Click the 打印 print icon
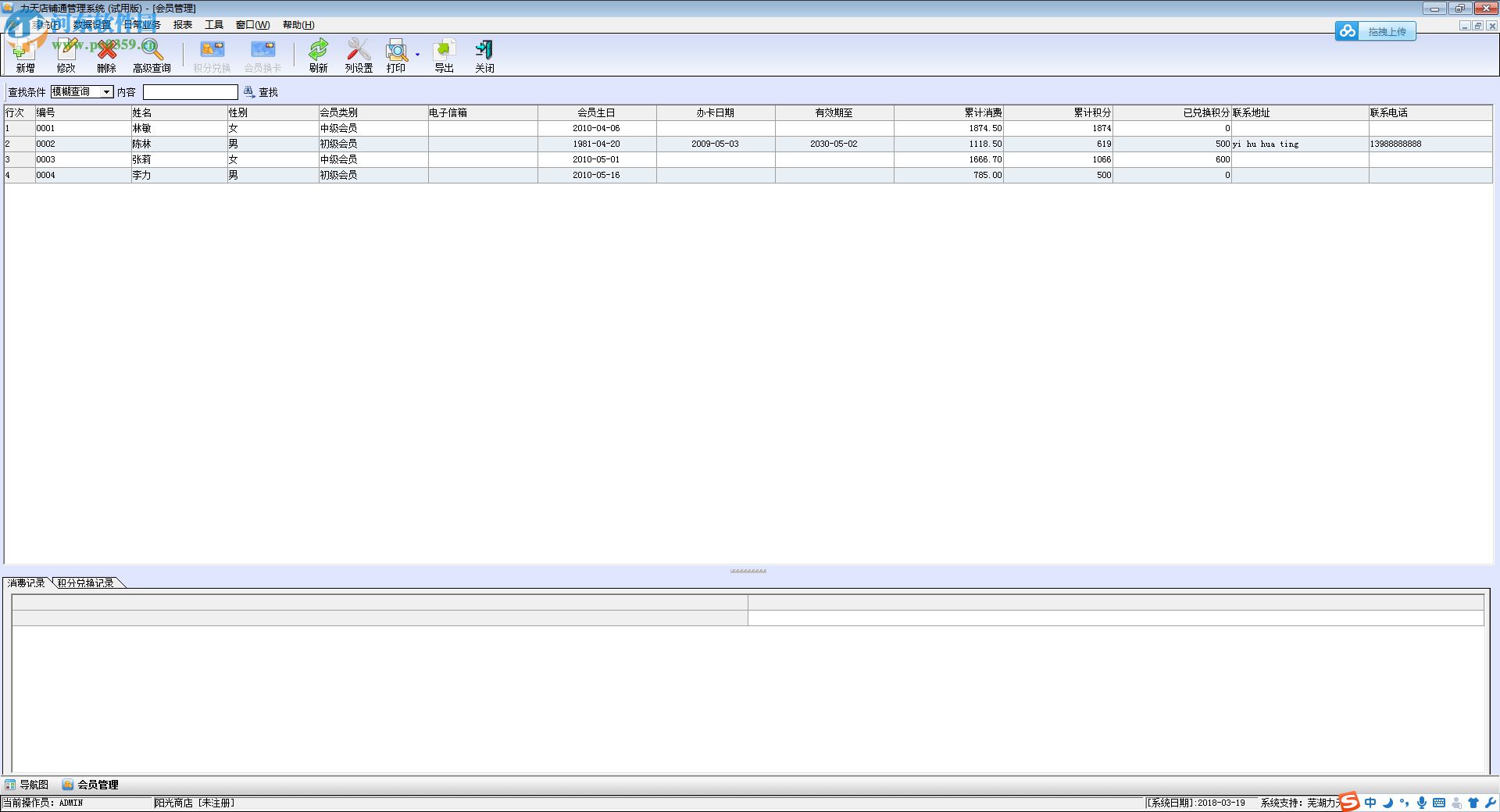 pyautogui.click(x=396, y=55)
